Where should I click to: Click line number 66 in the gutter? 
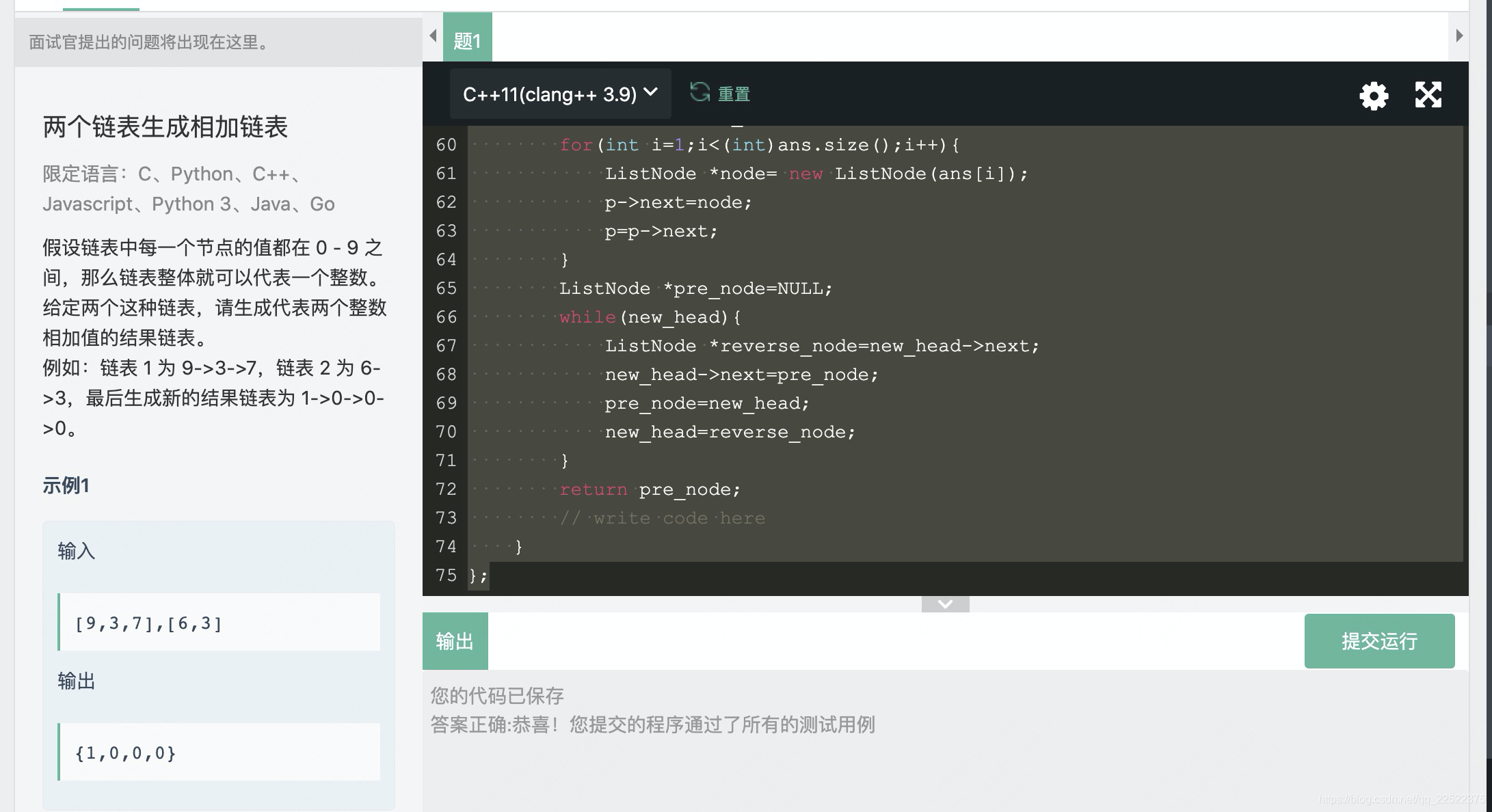[x=446, y=317]
